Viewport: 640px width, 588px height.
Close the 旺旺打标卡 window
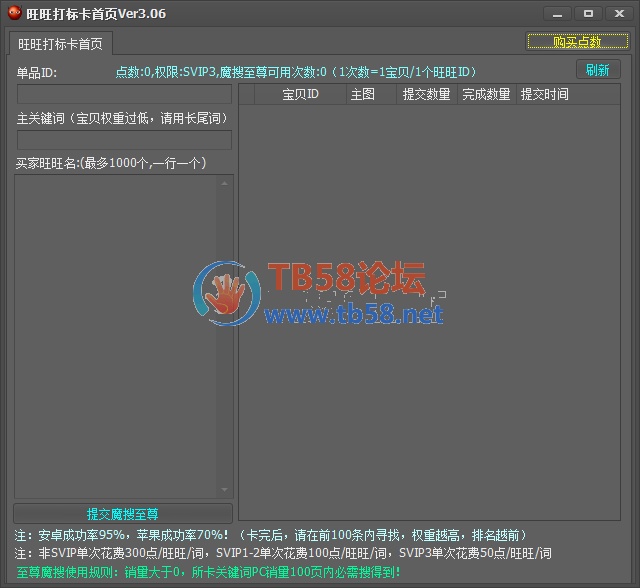[x=619, y=14]
